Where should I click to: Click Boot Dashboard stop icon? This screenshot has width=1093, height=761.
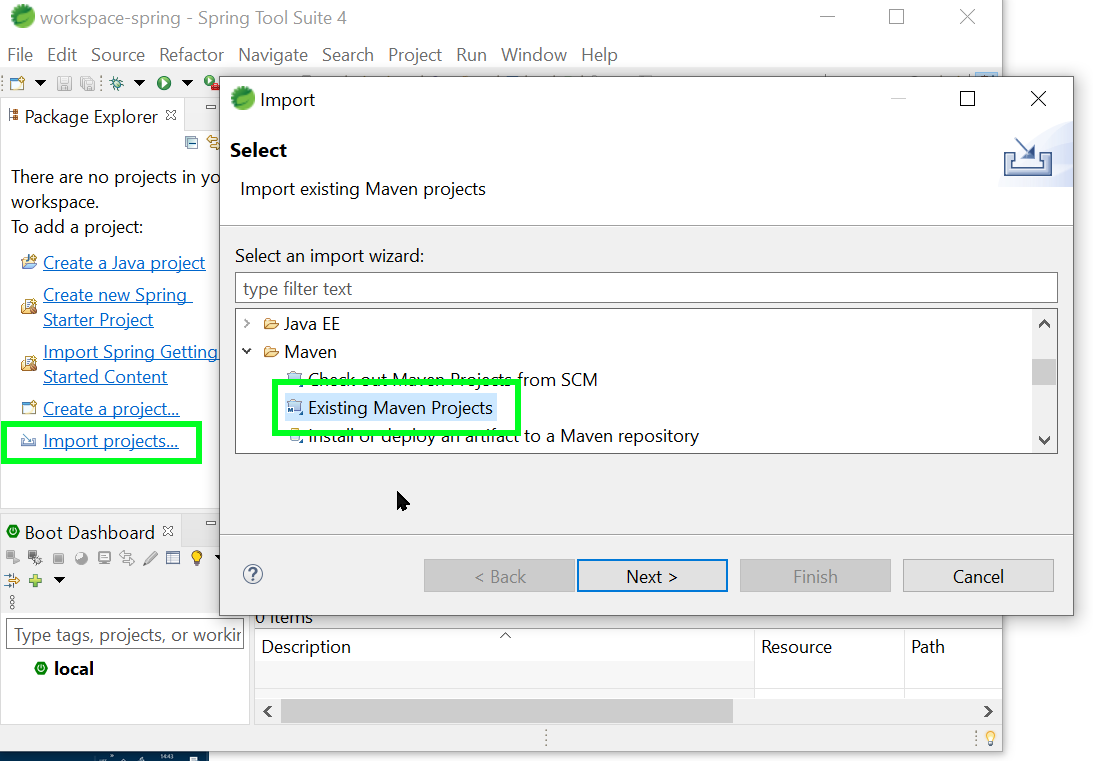pyautogui.click(x=59, y=558)
